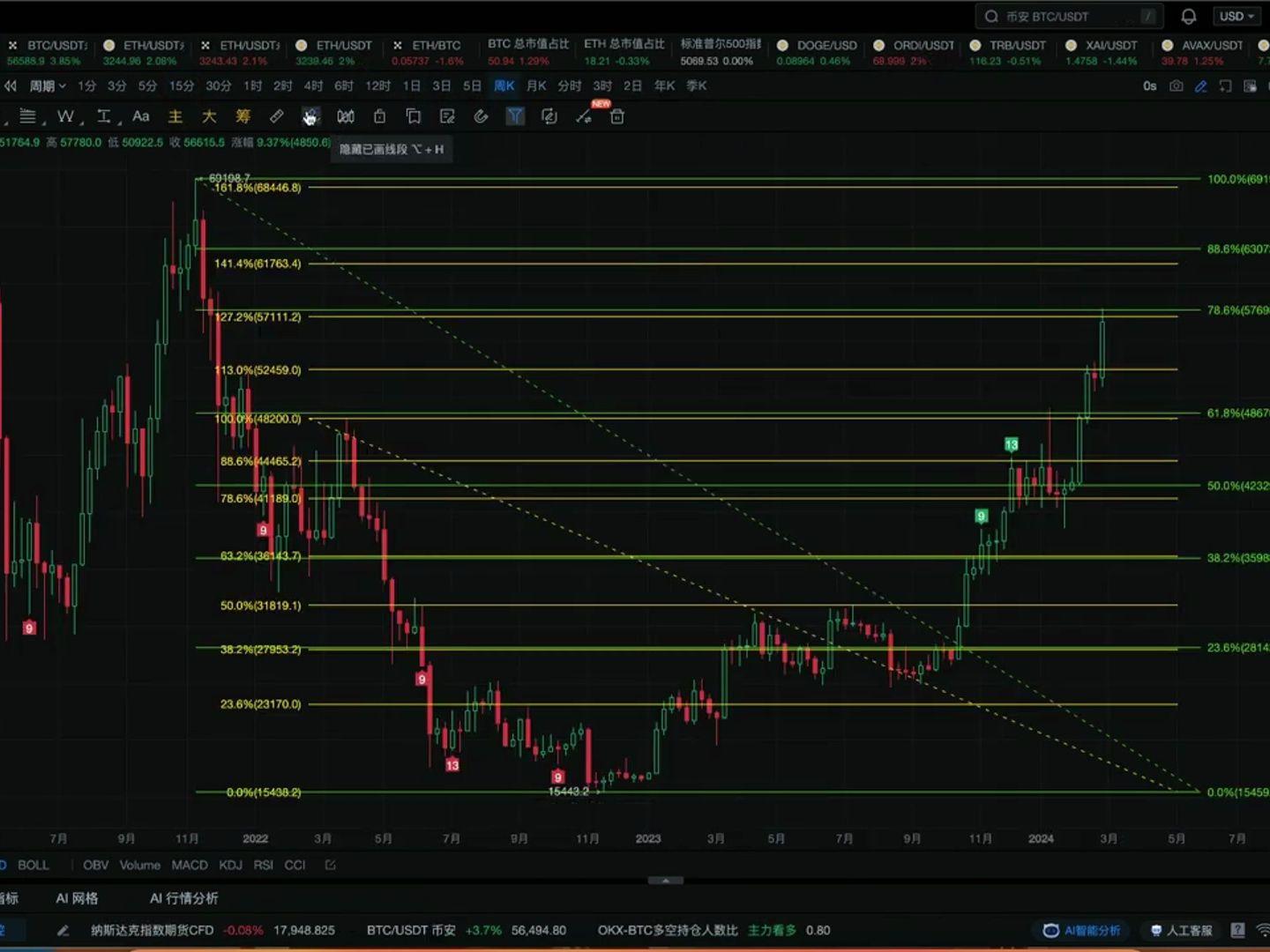Take a chart screenshot with camera icon

1176,86
